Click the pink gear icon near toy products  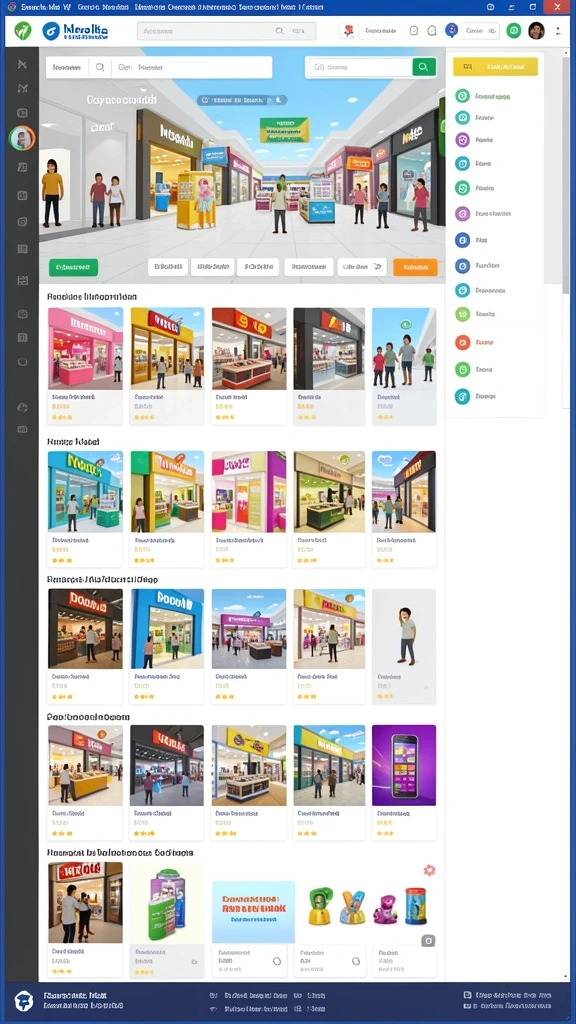point(429,870)
